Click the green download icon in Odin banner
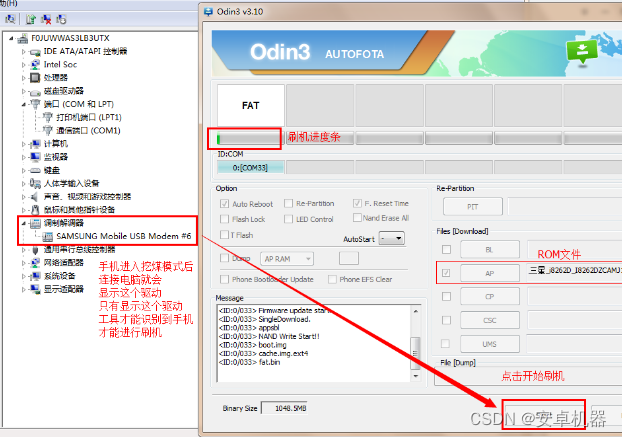 click(582, 52)
